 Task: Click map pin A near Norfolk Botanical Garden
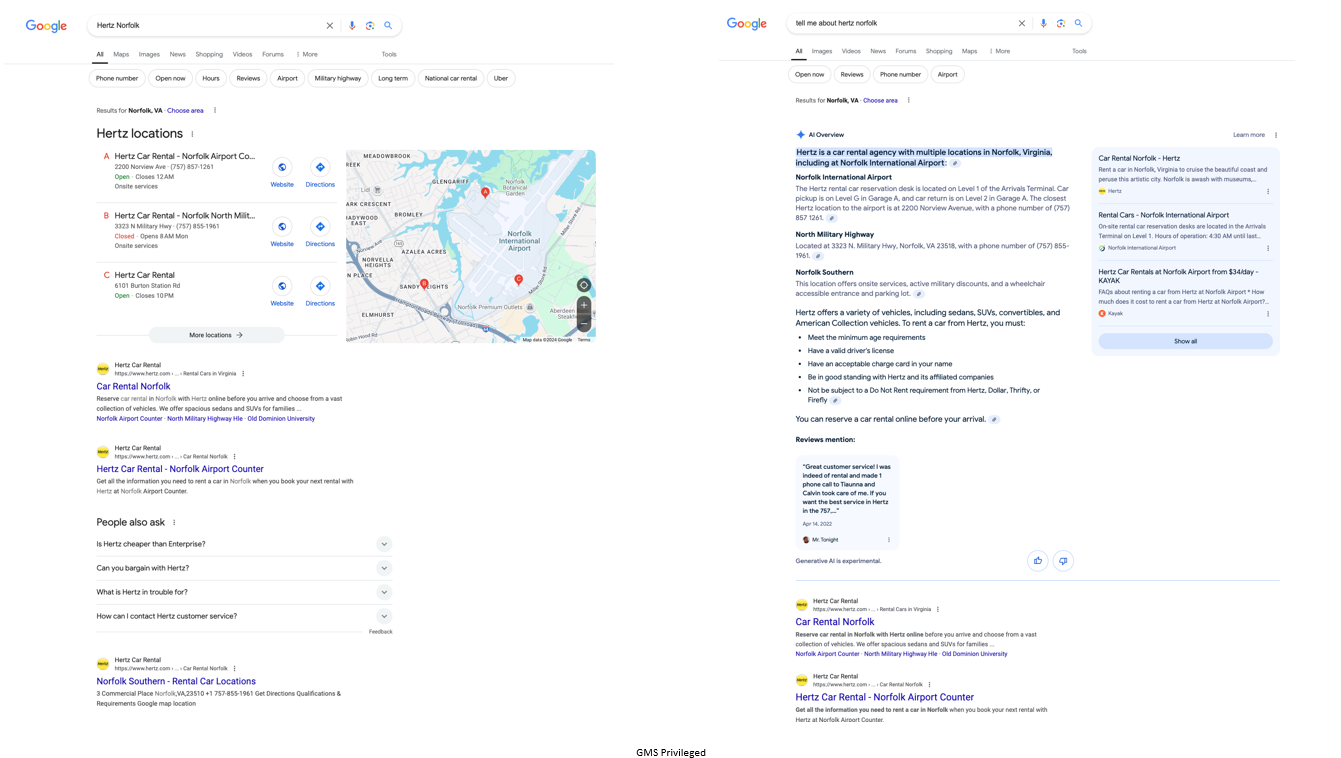point(485,192)
